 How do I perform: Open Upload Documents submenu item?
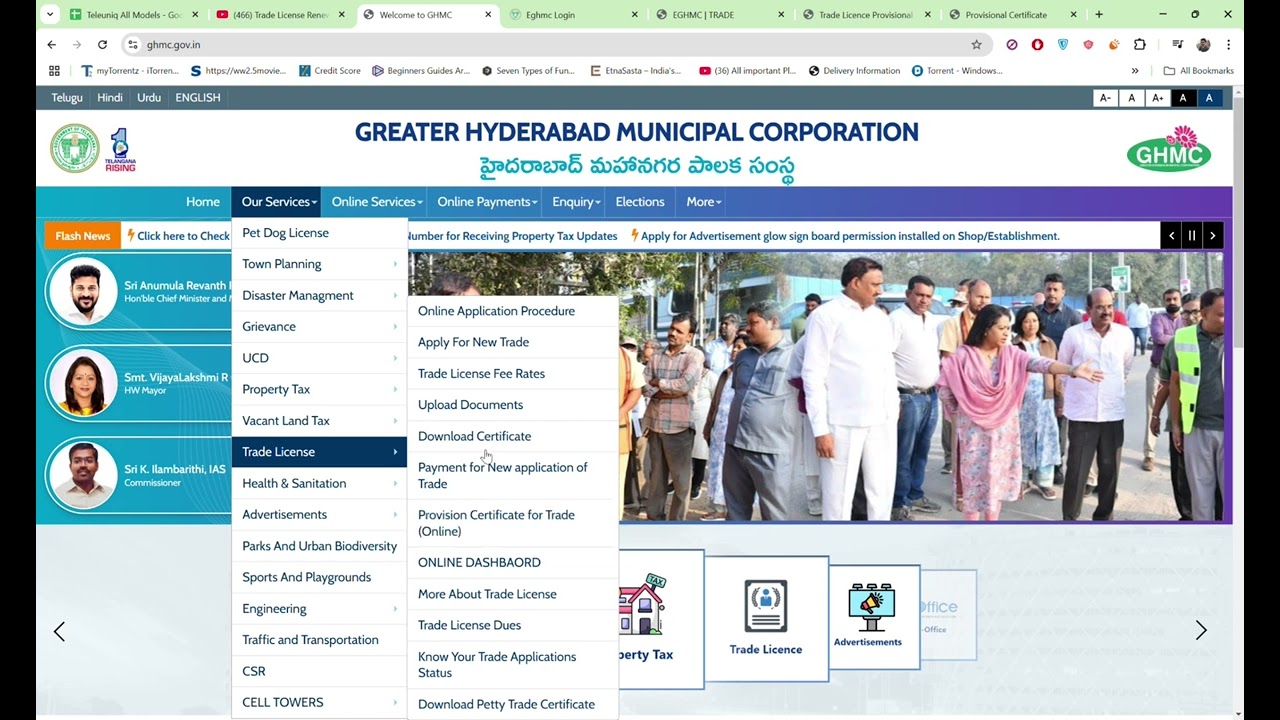click(x=513, y=405)
